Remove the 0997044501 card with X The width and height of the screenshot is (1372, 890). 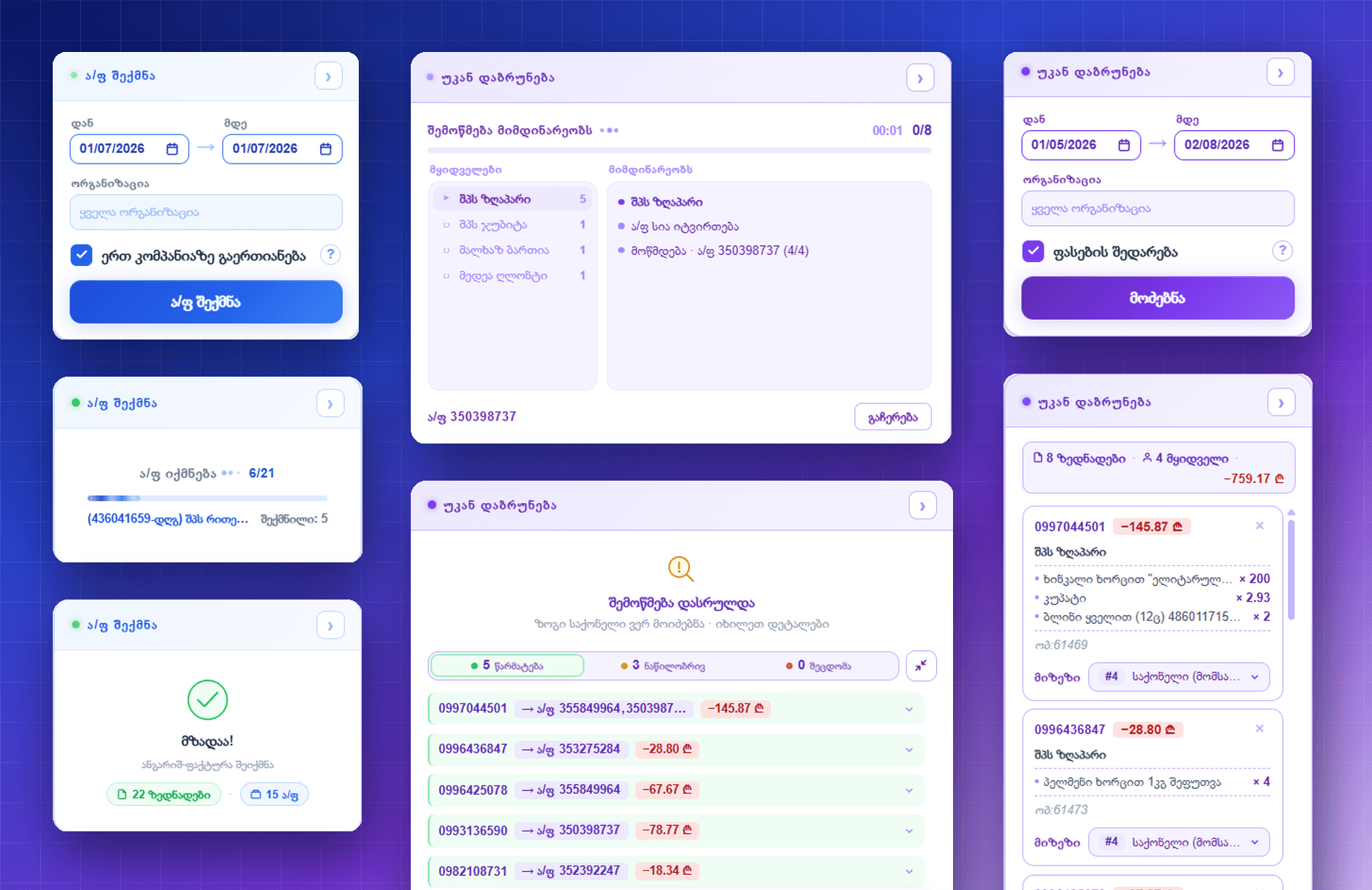[x=1260, y=526]
